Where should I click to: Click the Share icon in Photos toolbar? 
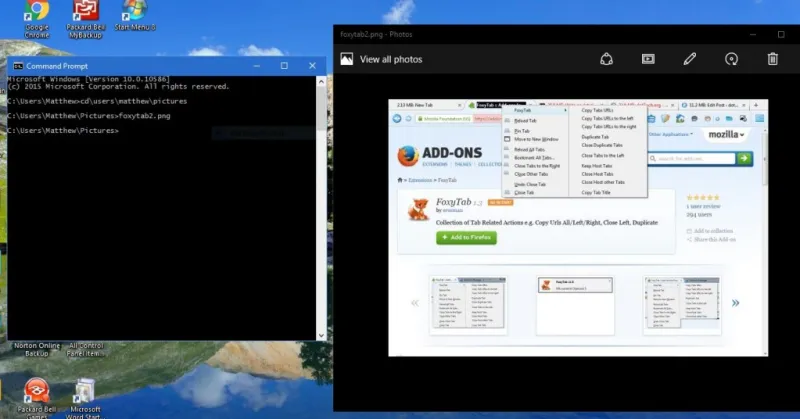[x=606, y=59]
